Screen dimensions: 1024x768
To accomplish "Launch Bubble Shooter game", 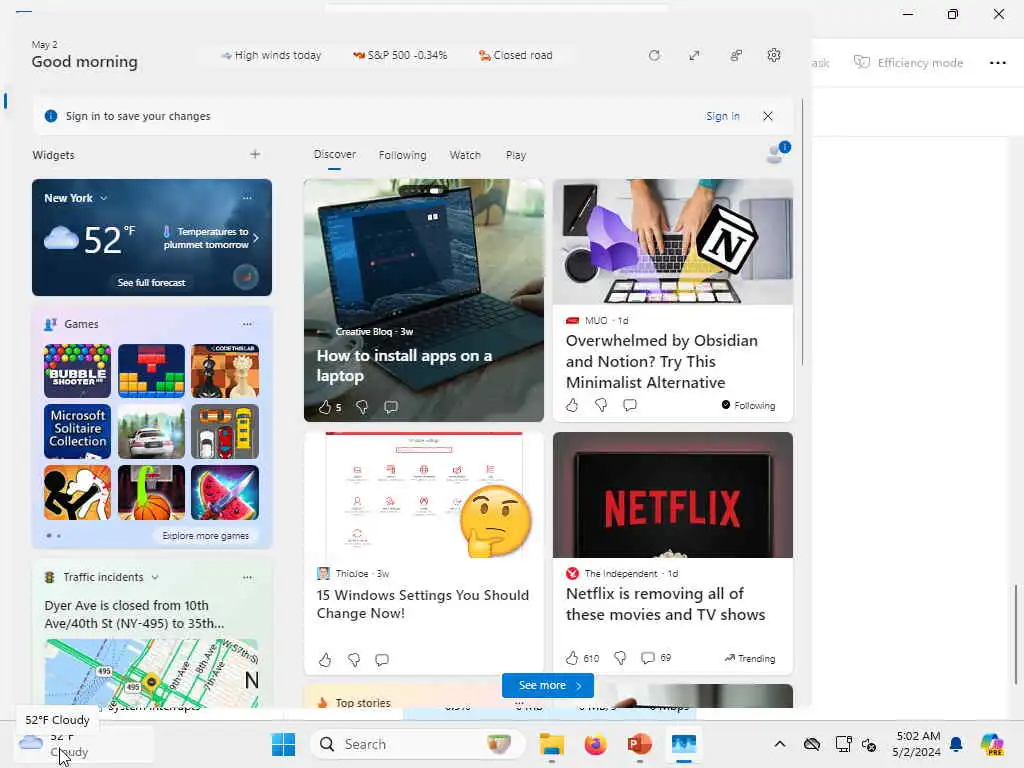I will pos(77,371).
